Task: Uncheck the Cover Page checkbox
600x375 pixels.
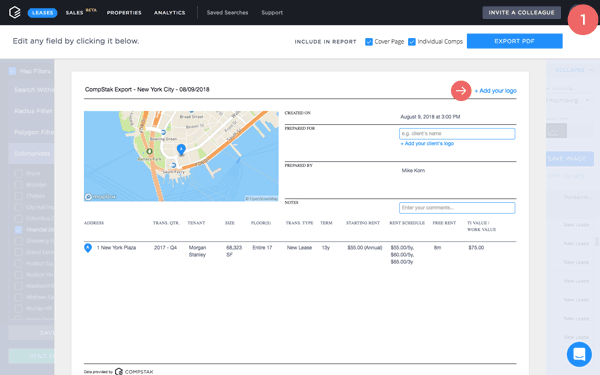Action: 368,42
